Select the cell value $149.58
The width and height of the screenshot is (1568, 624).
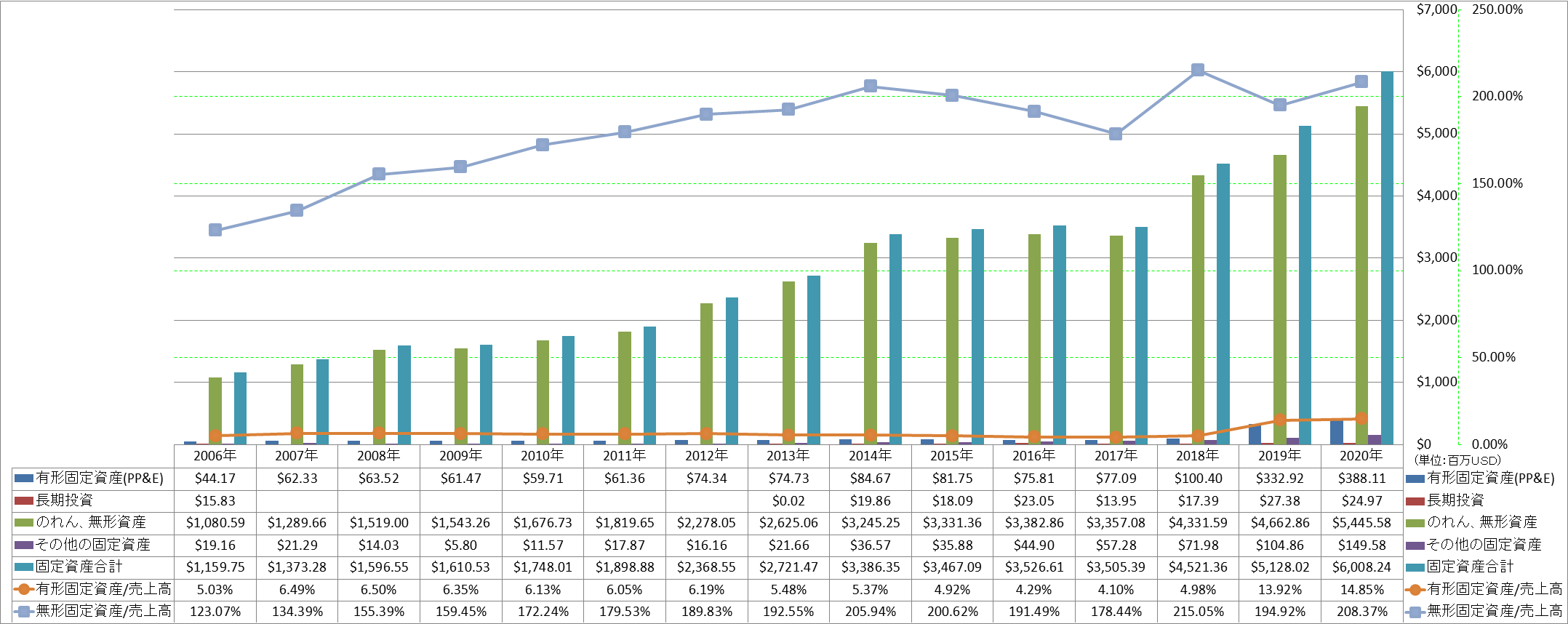[x=1361, y=545]
